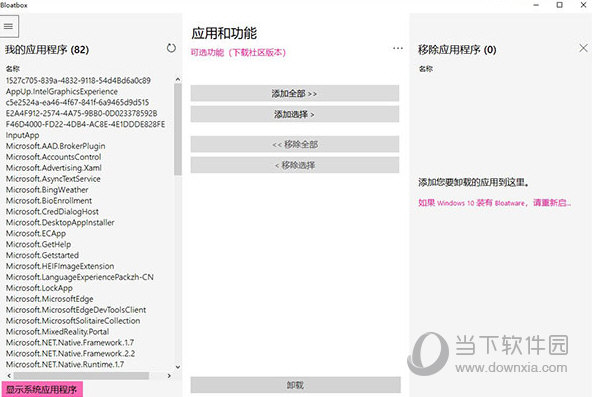The image size is (592, 397).
Task: Click the horizontal scroll-left arrow
Action: 9,376
